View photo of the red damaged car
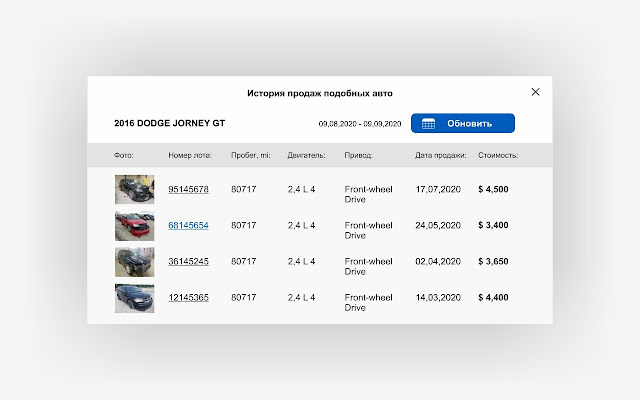Viewport: 640px width, 400px height. [135, 226]
